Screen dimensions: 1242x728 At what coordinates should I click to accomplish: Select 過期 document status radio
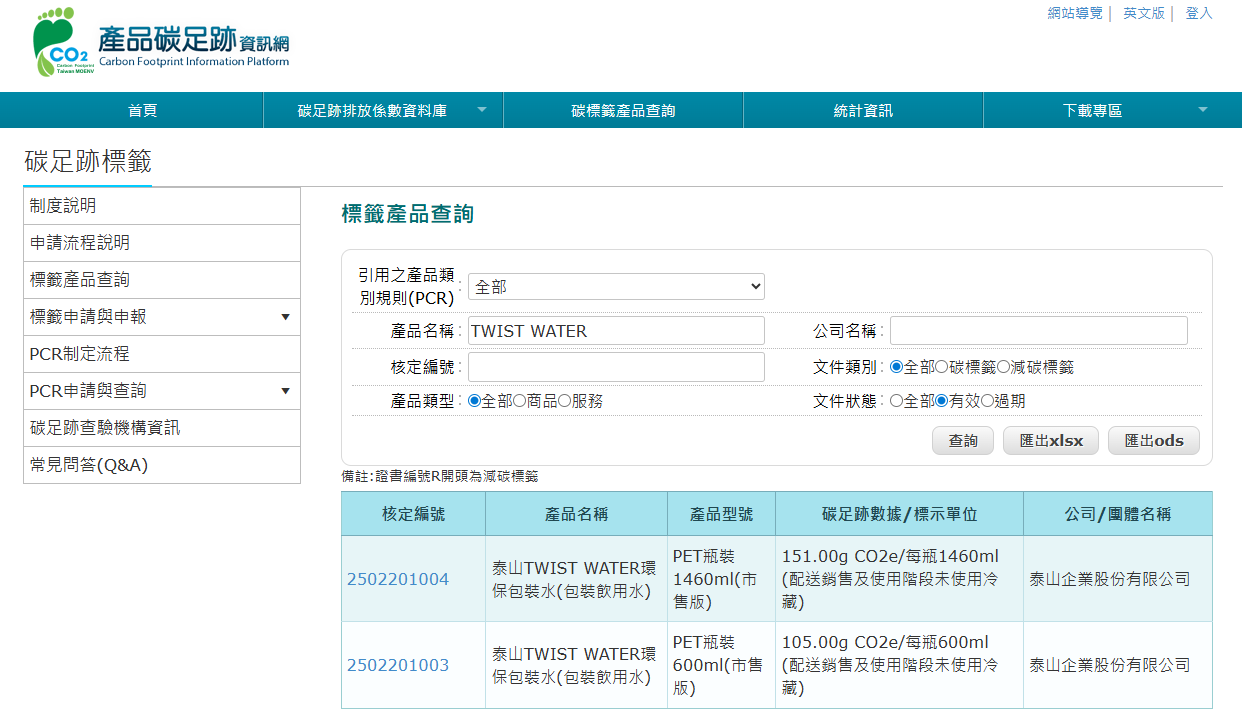987,401
